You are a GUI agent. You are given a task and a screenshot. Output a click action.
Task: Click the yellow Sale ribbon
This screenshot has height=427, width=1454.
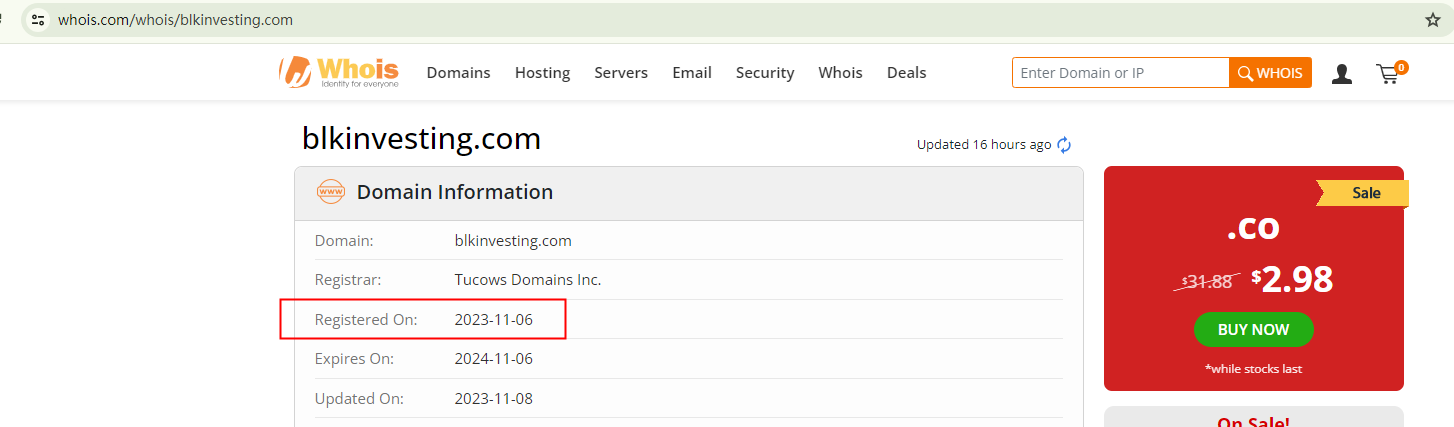(1364, 193)
